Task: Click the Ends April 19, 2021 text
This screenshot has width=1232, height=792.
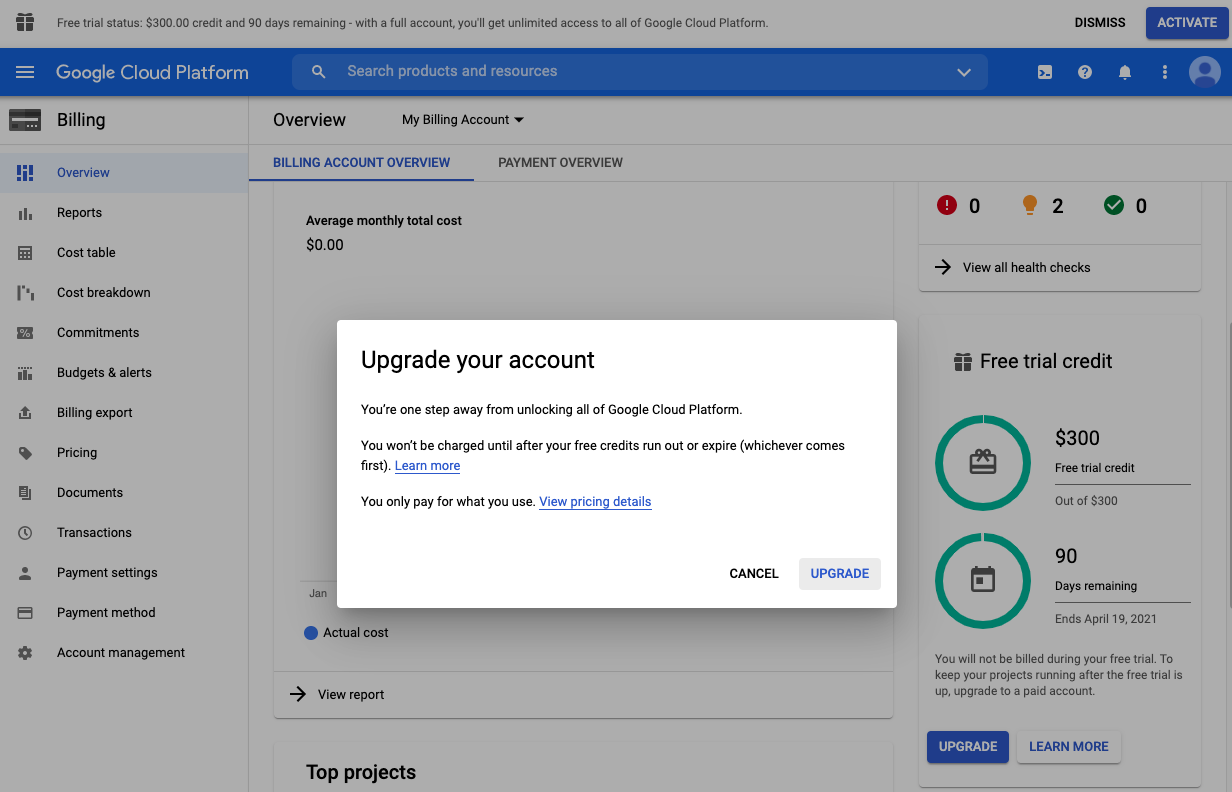Action: (x=1106, y=619)
